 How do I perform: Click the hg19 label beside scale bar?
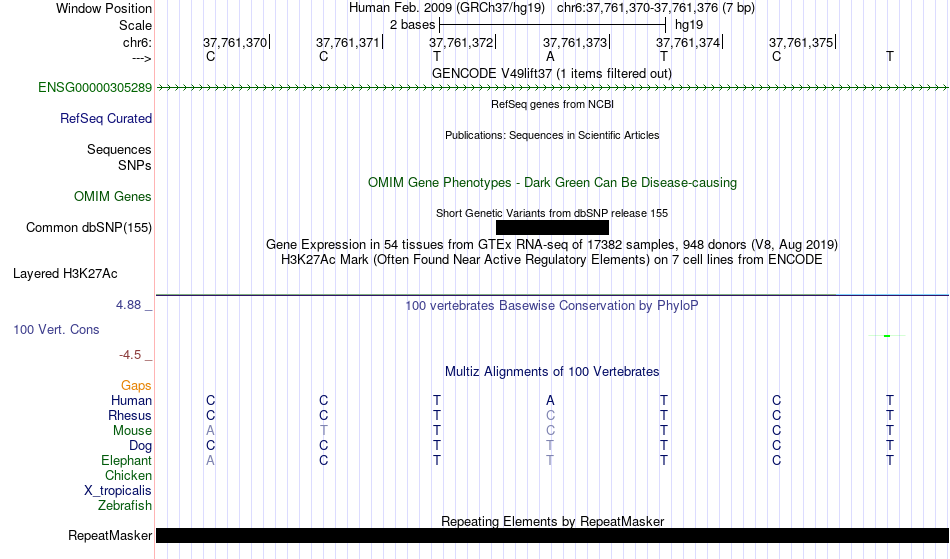pyautogui.click(x=689, y=25)
